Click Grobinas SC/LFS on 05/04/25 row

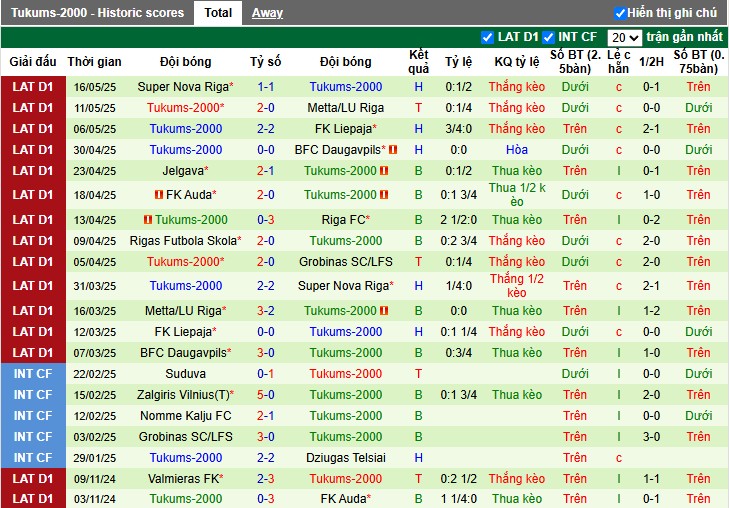coord(345,262)
